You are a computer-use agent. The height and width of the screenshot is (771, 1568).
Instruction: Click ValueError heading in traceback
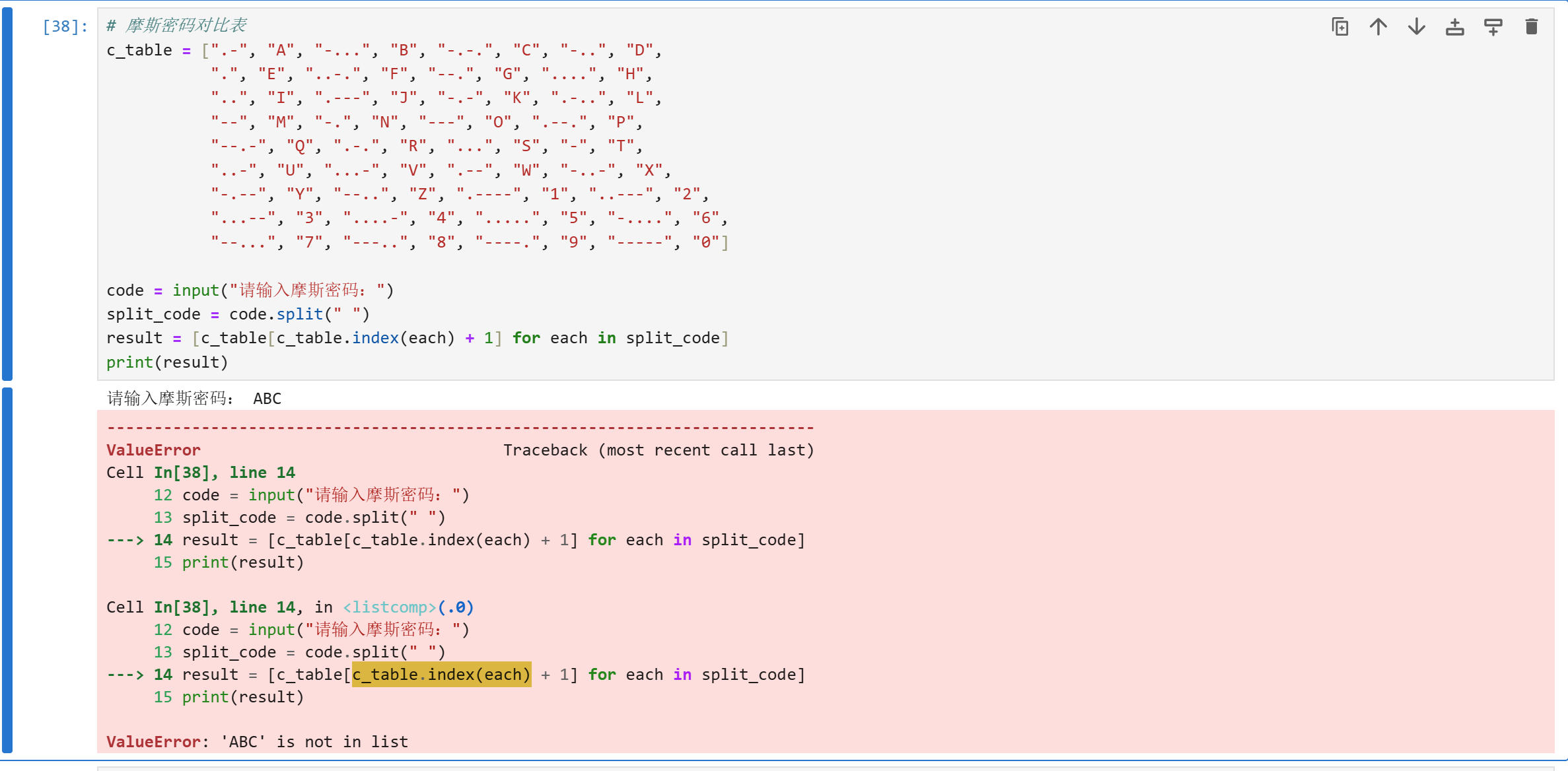pyautogui.click(x=153, y=450)
